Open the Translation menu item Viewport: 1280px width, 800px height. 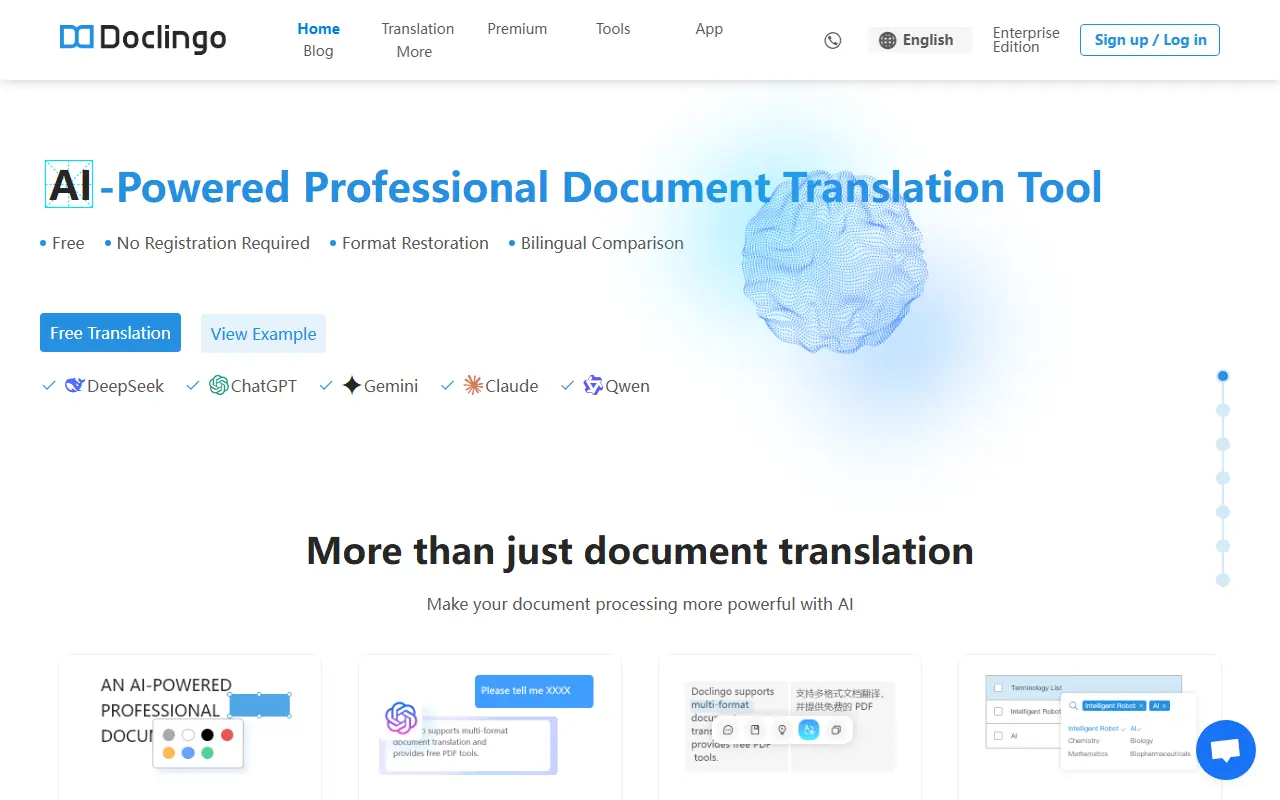tap(418, 29)
